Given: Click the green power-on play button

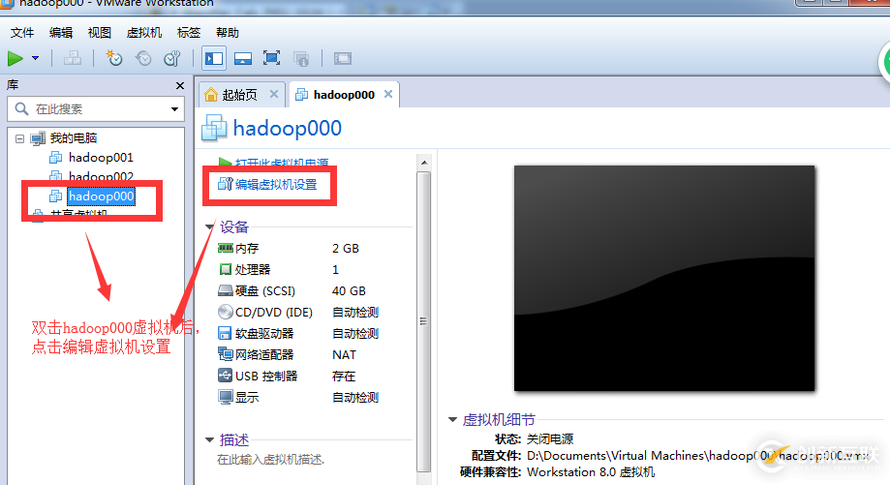Looking at the screenshot, I should pyautogui.click(x=15, y=58).
